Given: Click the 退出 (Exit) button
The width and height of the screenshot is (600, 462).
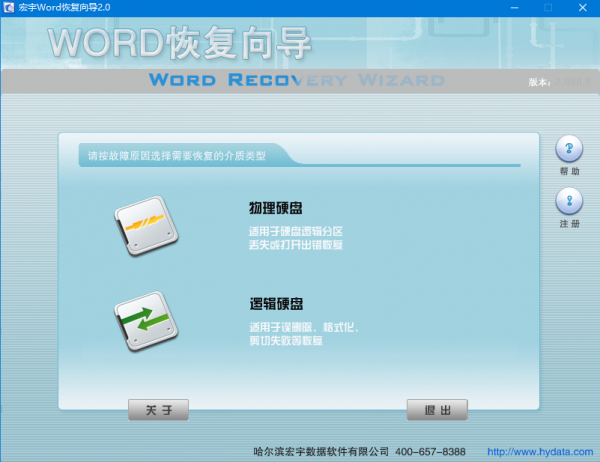Looking at the screenshot, I should [437, 410].
